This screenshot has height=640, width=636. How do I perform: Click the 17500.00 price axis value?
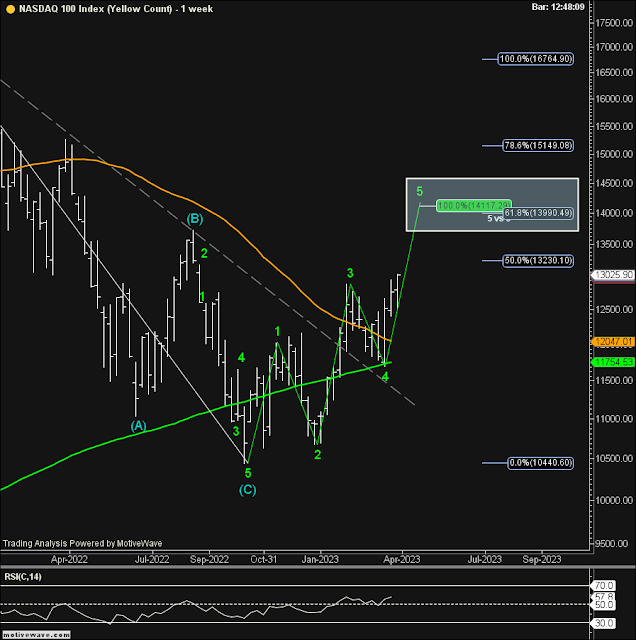[x=614, y=23]
